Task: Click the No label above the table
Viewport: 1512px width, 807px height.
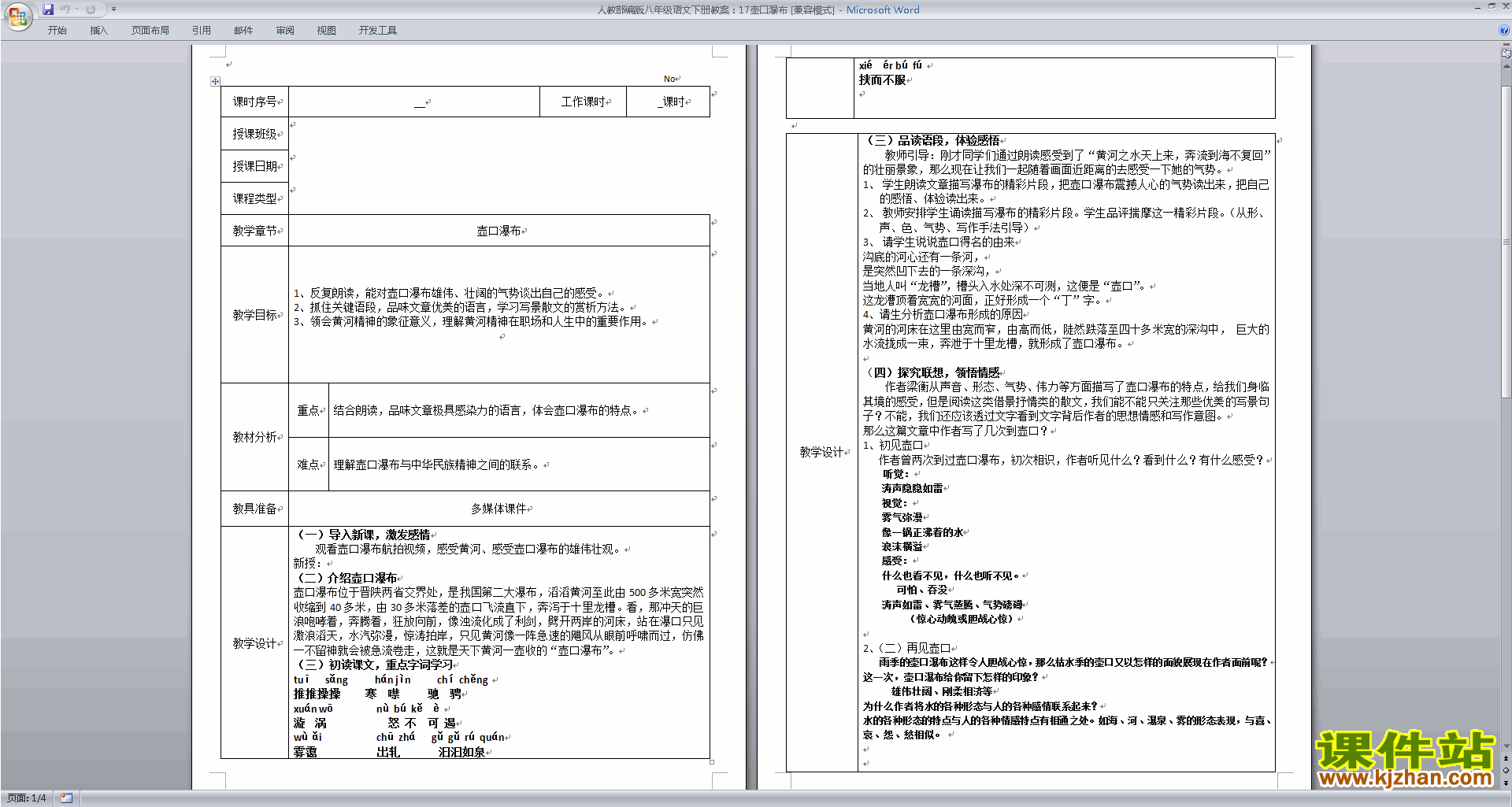Action: [x=669, y=79]
